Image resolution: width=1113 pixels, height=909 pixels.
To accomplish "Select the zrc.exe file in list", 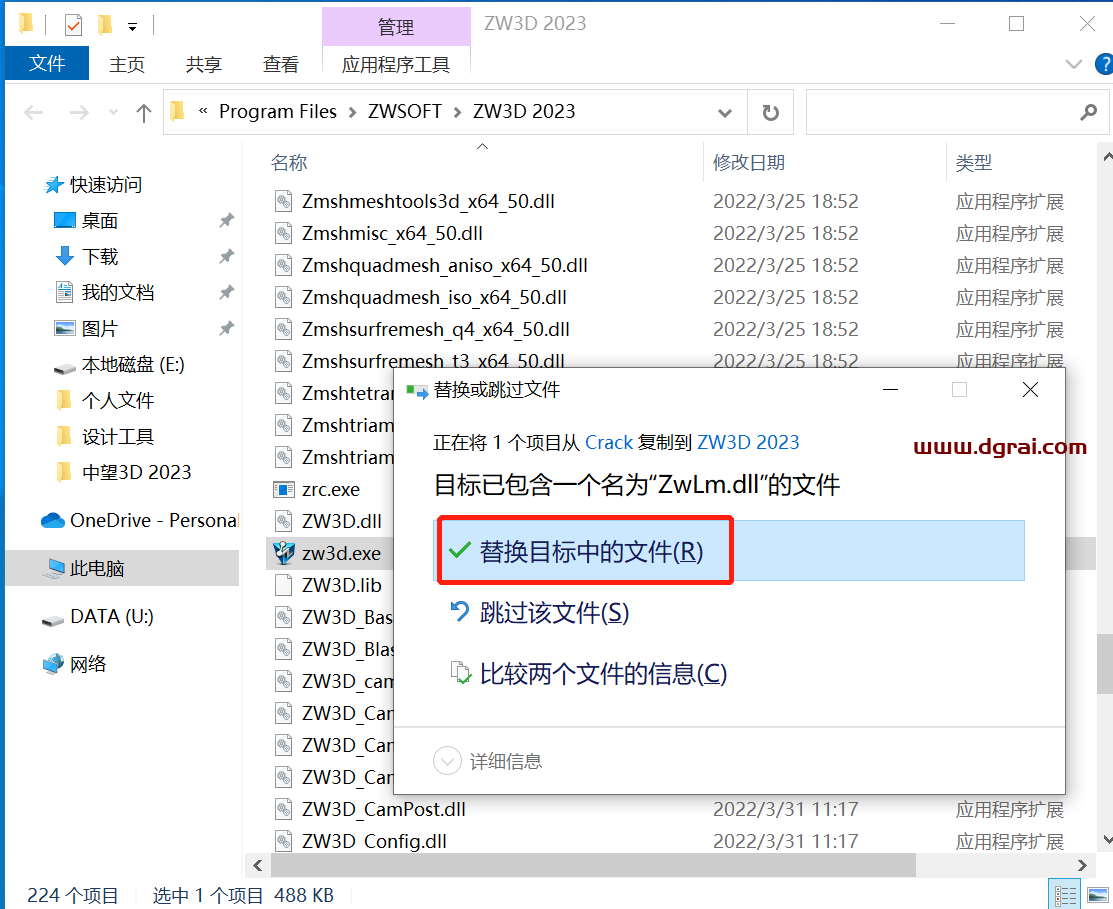I will (x=330, y=489).
